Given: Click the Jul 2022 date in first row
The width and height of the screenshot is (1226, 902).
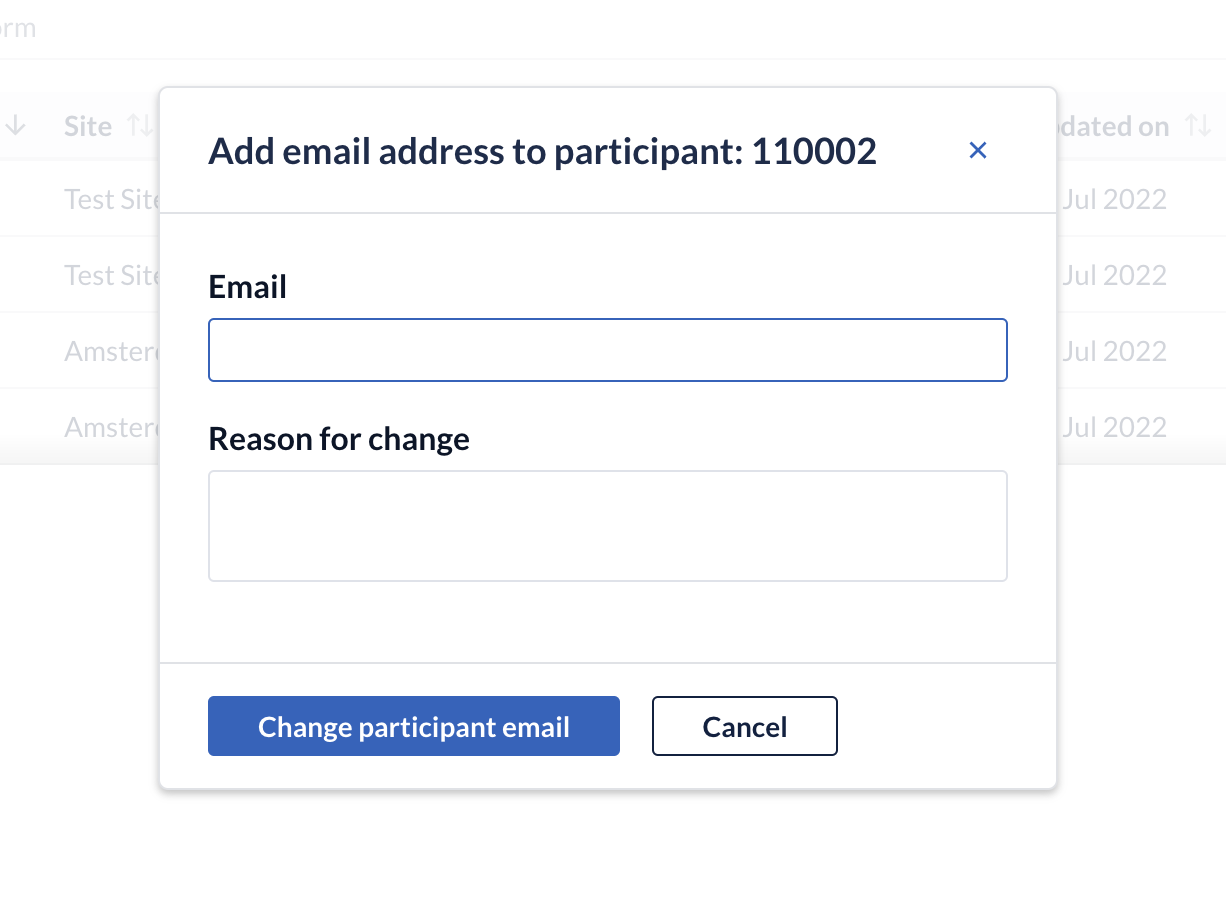Looking at the screenshot, I should tap(1114, 199).
